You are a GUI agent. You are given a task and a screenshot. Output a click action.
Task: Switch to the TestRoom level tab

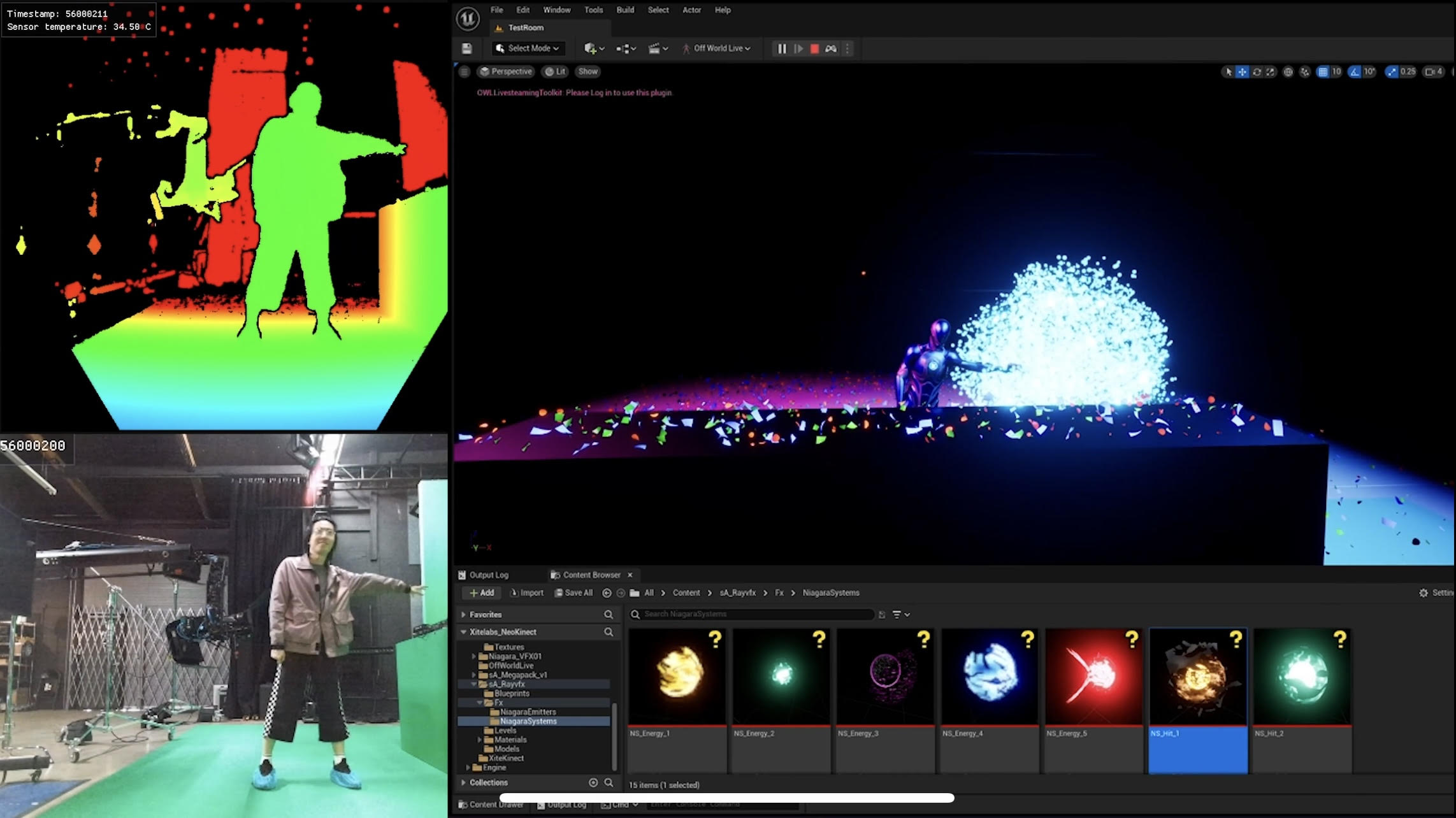pos(551,27)
